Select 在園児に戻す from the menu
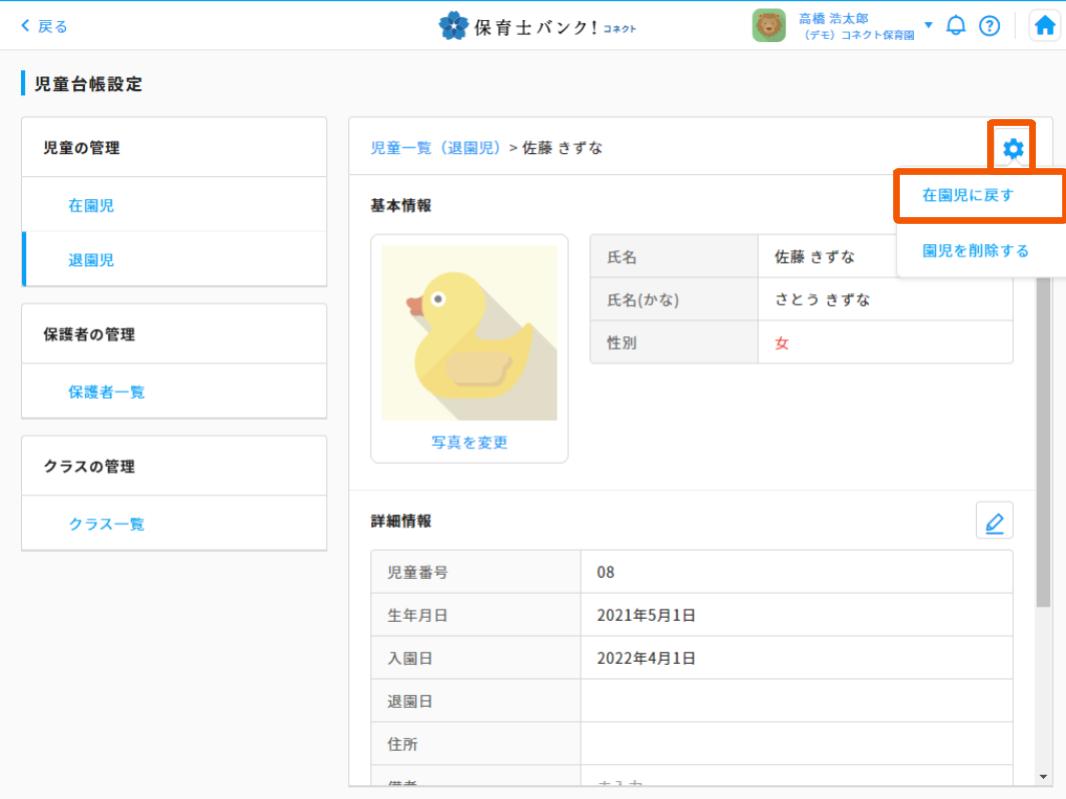This screenshot has height=799, width=1066. (x=967, y=196)
